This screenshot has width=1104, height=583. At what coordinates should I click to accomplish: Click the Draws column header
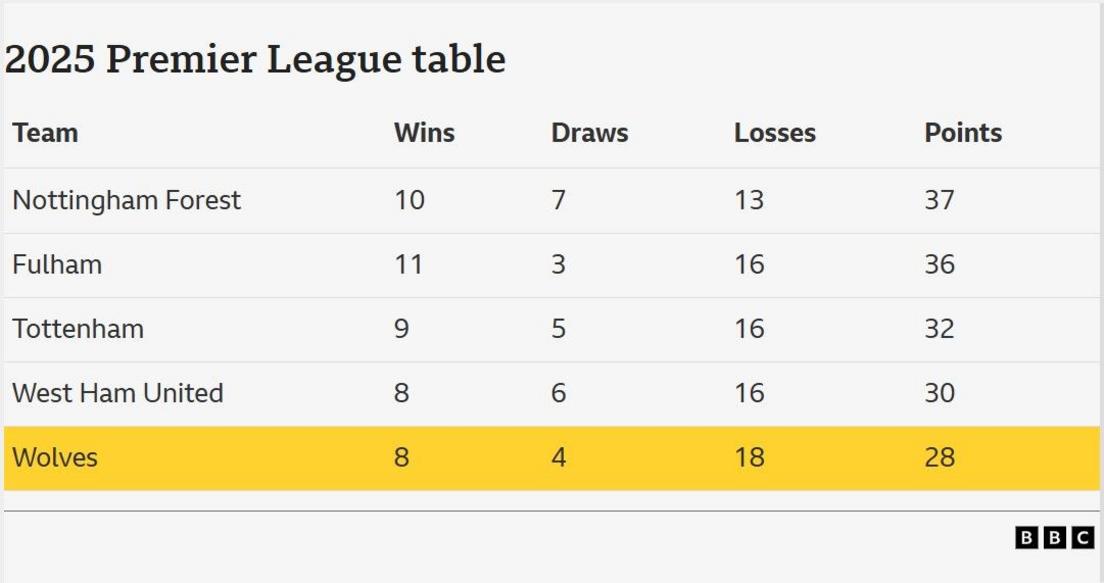[x=589, y=133]
